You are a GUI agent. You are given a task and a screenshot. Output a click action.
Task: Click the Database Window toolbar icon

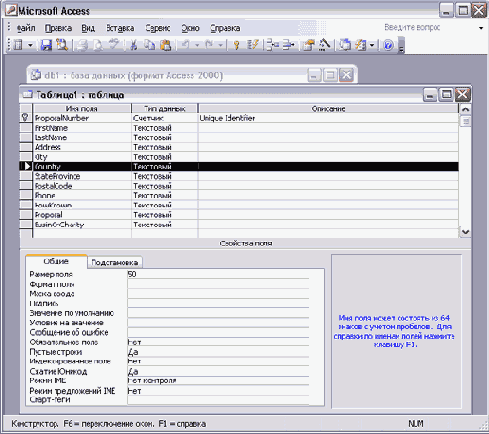point(345,45)
